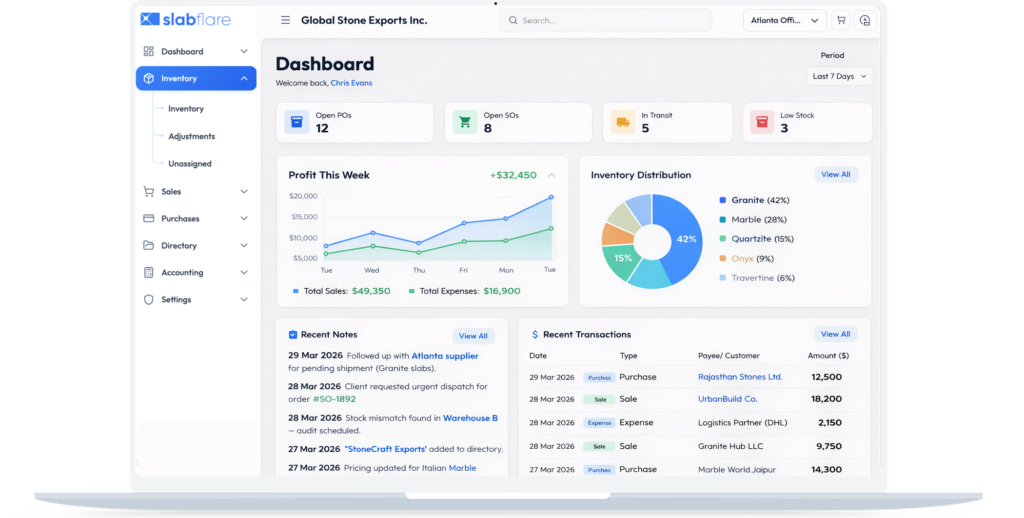The height and width of the screenshot is (518, 1024).
Task: Click the Directory folder icon in sidebar
Action: point(149,246)
